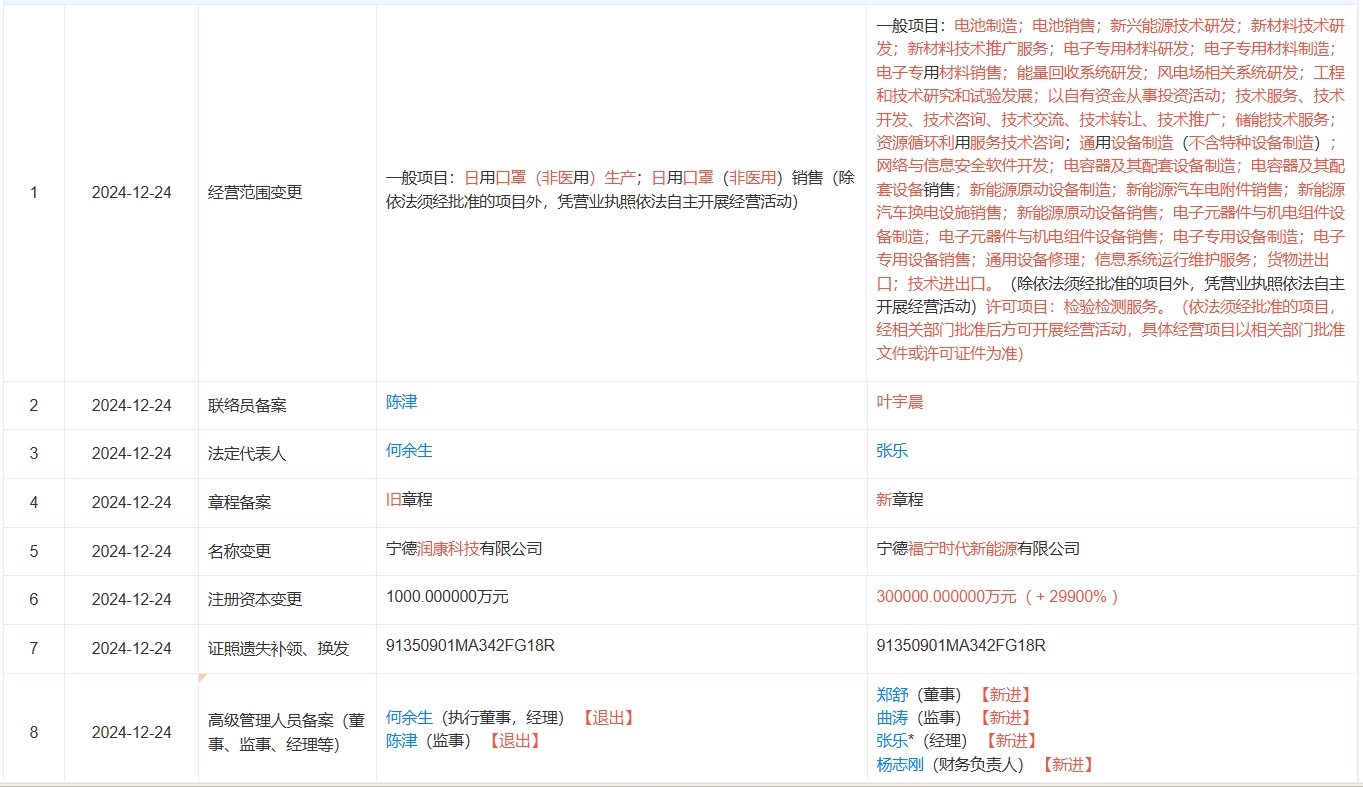This screenshot has width=1363, height=787.
Task: Select 91350901MA342FG18R in the after-change column
Action: 961,646
